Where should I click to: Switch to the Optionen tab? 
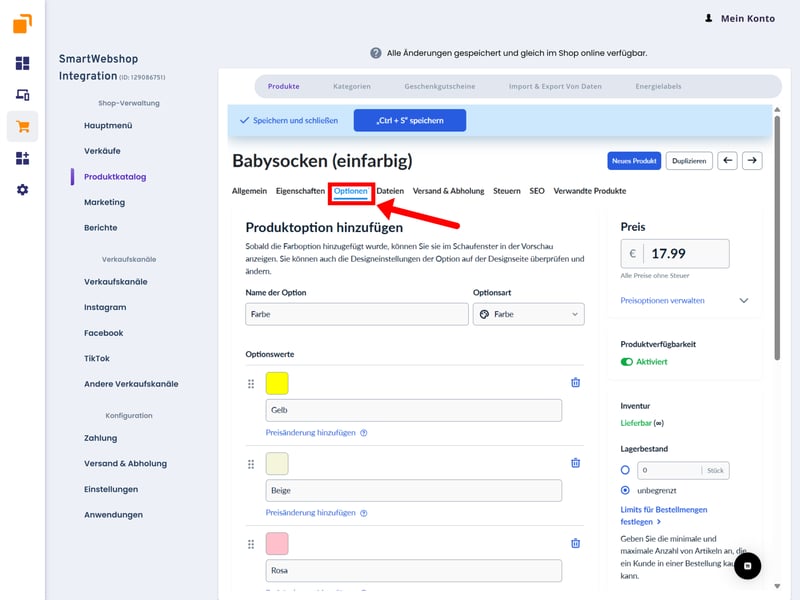click(x=351, y=191)
